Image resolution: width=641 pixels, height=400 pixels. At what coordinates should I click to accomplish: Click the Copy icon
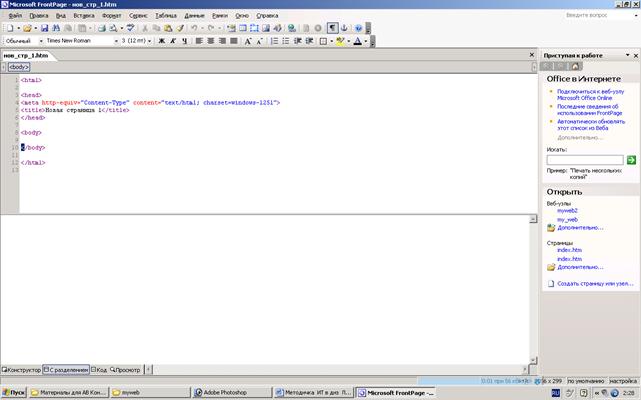point(156,28)
